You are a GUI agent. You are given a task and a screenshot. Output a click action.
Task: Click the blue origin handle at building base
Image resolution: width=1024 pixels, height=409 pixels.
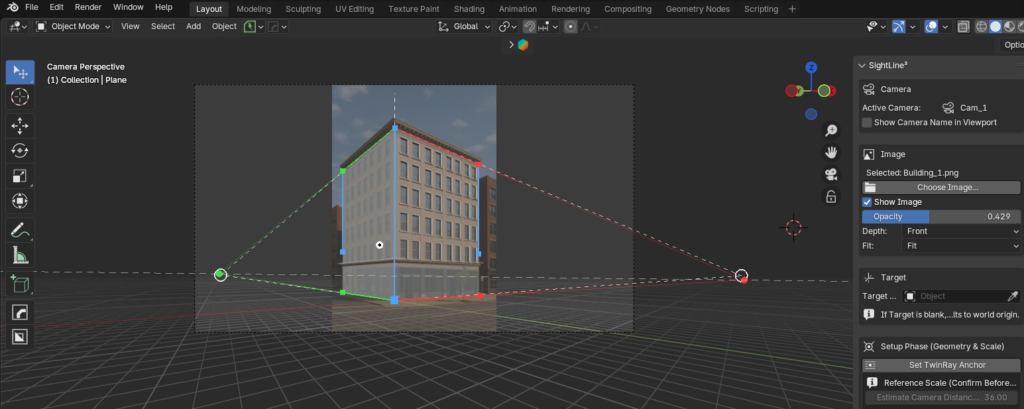click(x=394, y=299)
